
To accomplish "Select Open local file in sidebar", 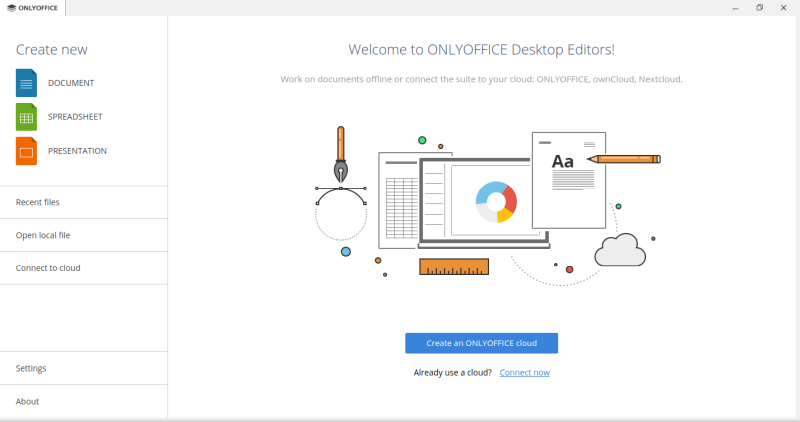I will click(x=43, y=235).
